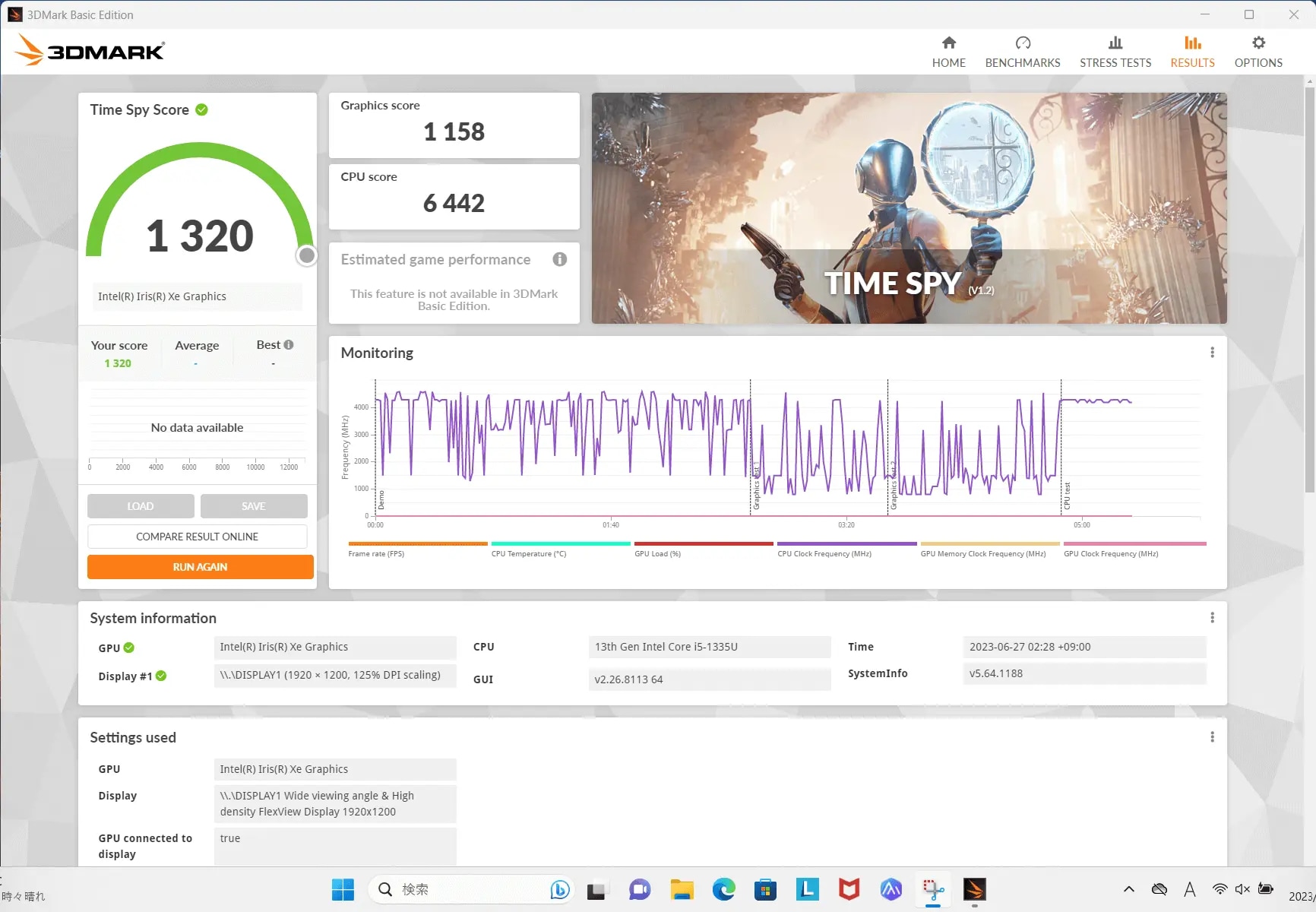Click the 3DMark taskbar icon

(975, 889)
